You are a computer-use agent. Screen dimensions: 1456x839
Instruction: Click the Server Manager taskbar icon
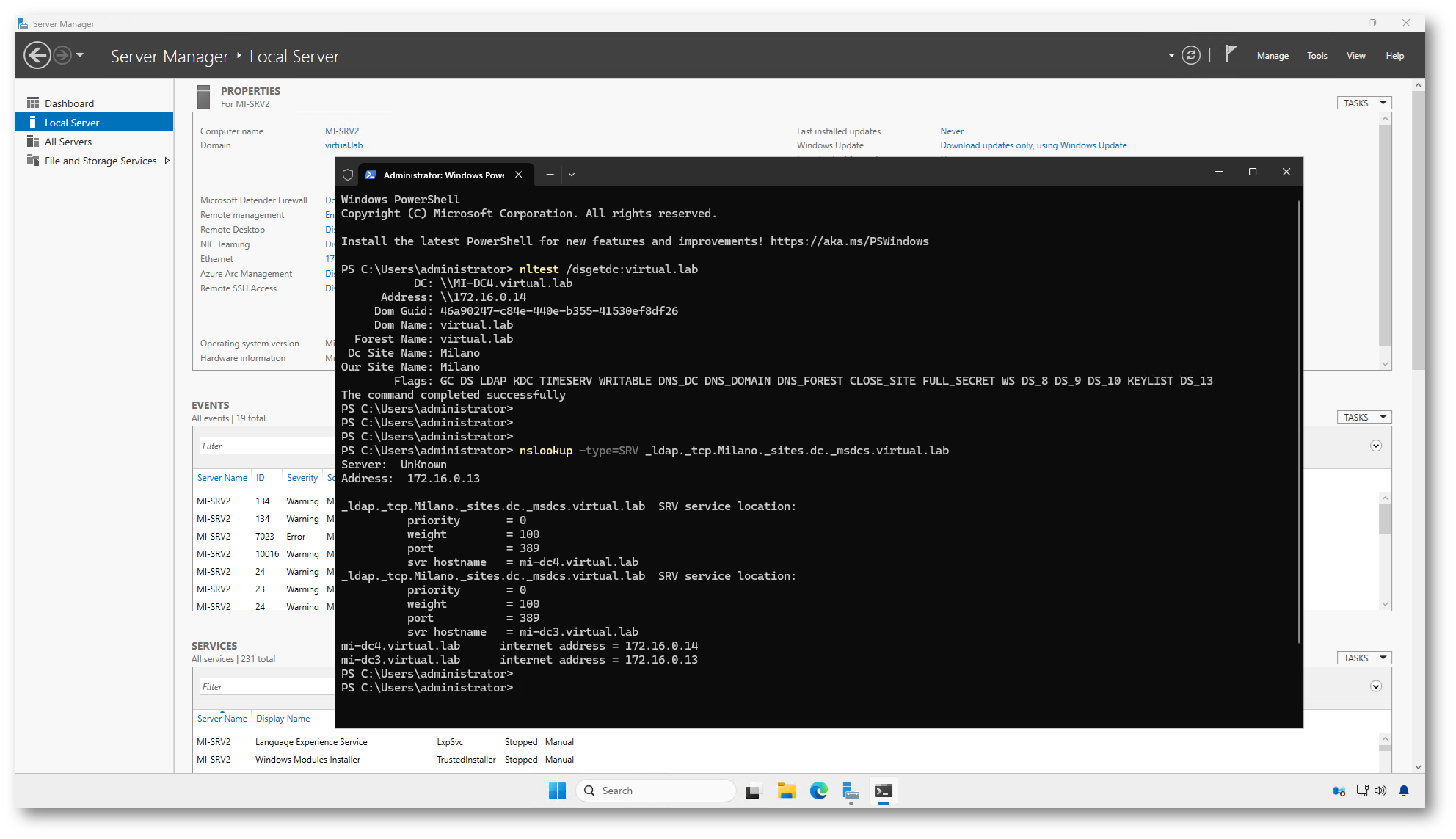(x=851, y=791)
